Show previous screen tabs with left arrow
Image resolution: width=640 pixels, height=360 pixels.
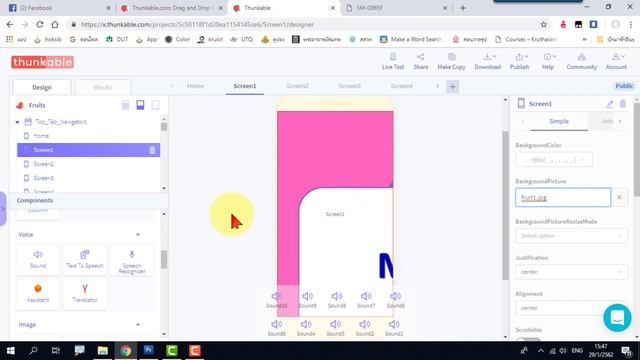coord(172,86)
